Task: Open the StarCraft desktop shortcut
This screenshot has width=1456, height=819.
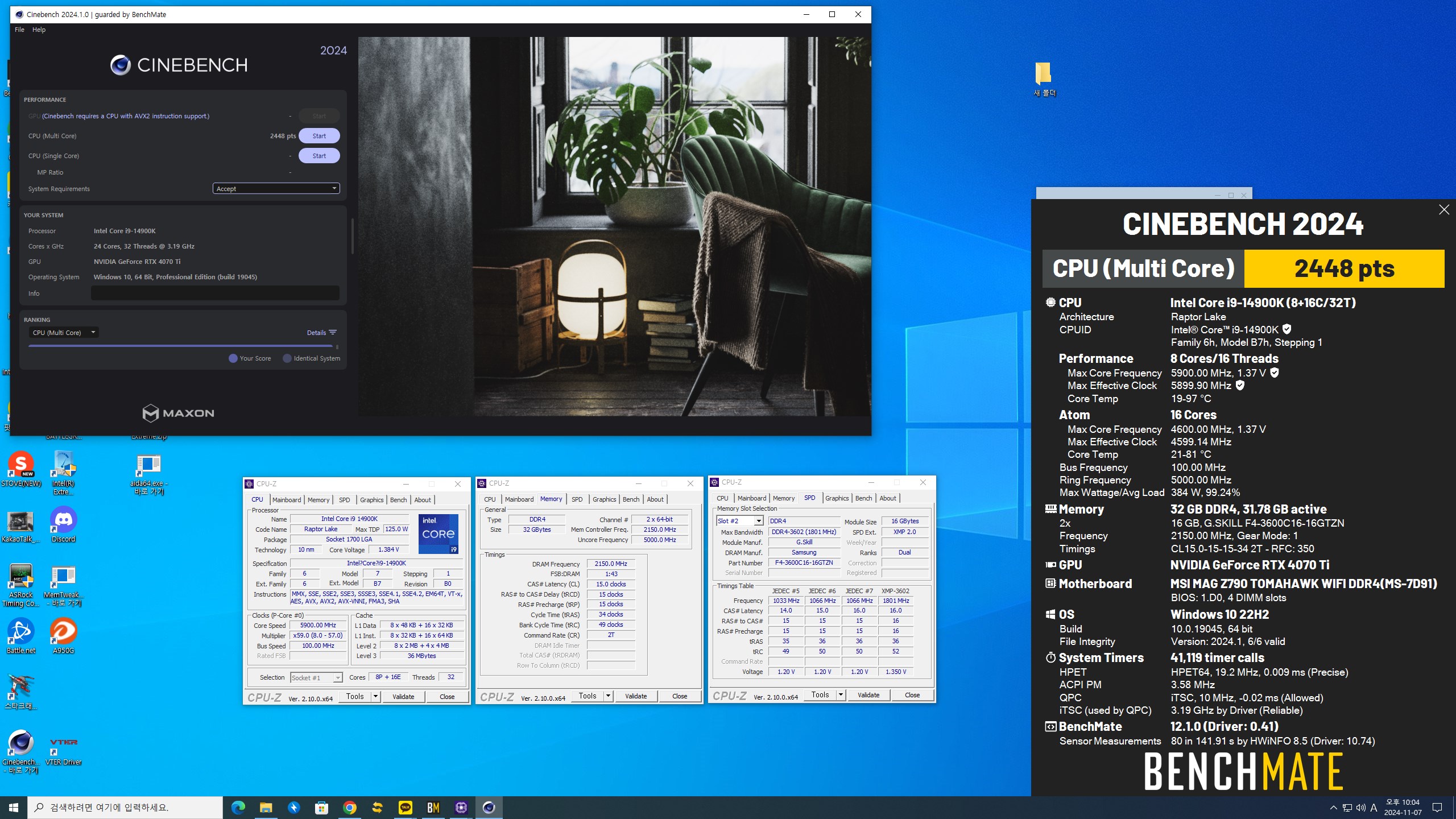Action: tap(21, 690)
